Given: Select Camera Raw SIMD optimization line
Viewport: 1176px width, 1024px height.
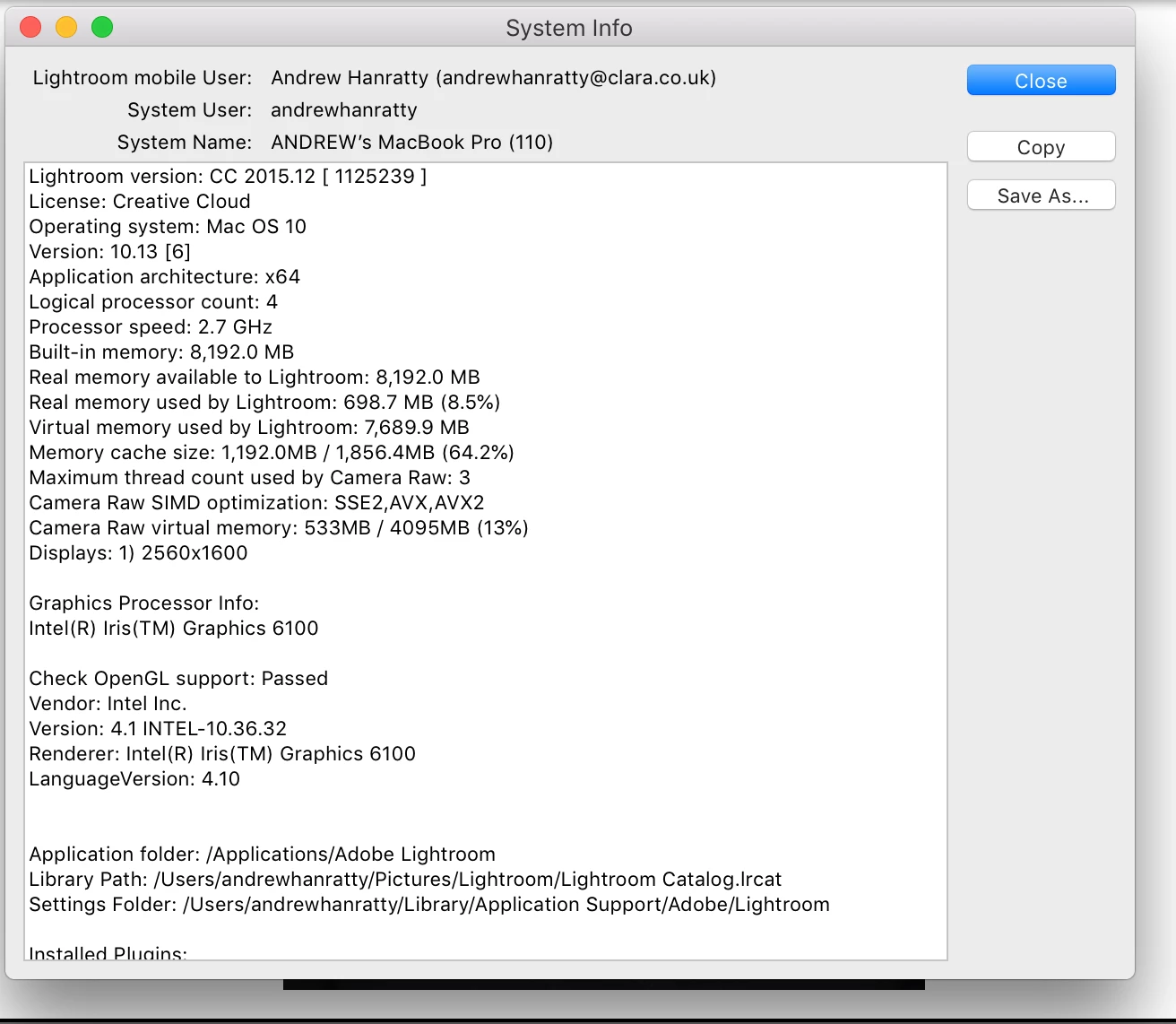Looking at the screenshot, I should coord(257,502).
